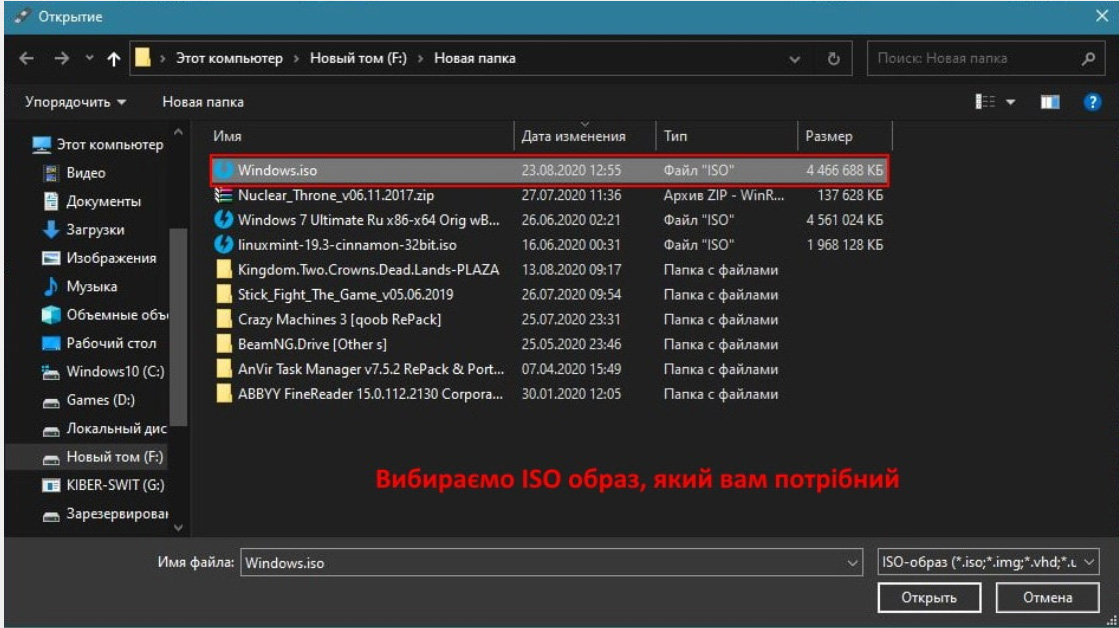Expand the file name combo box arrow

853,563
